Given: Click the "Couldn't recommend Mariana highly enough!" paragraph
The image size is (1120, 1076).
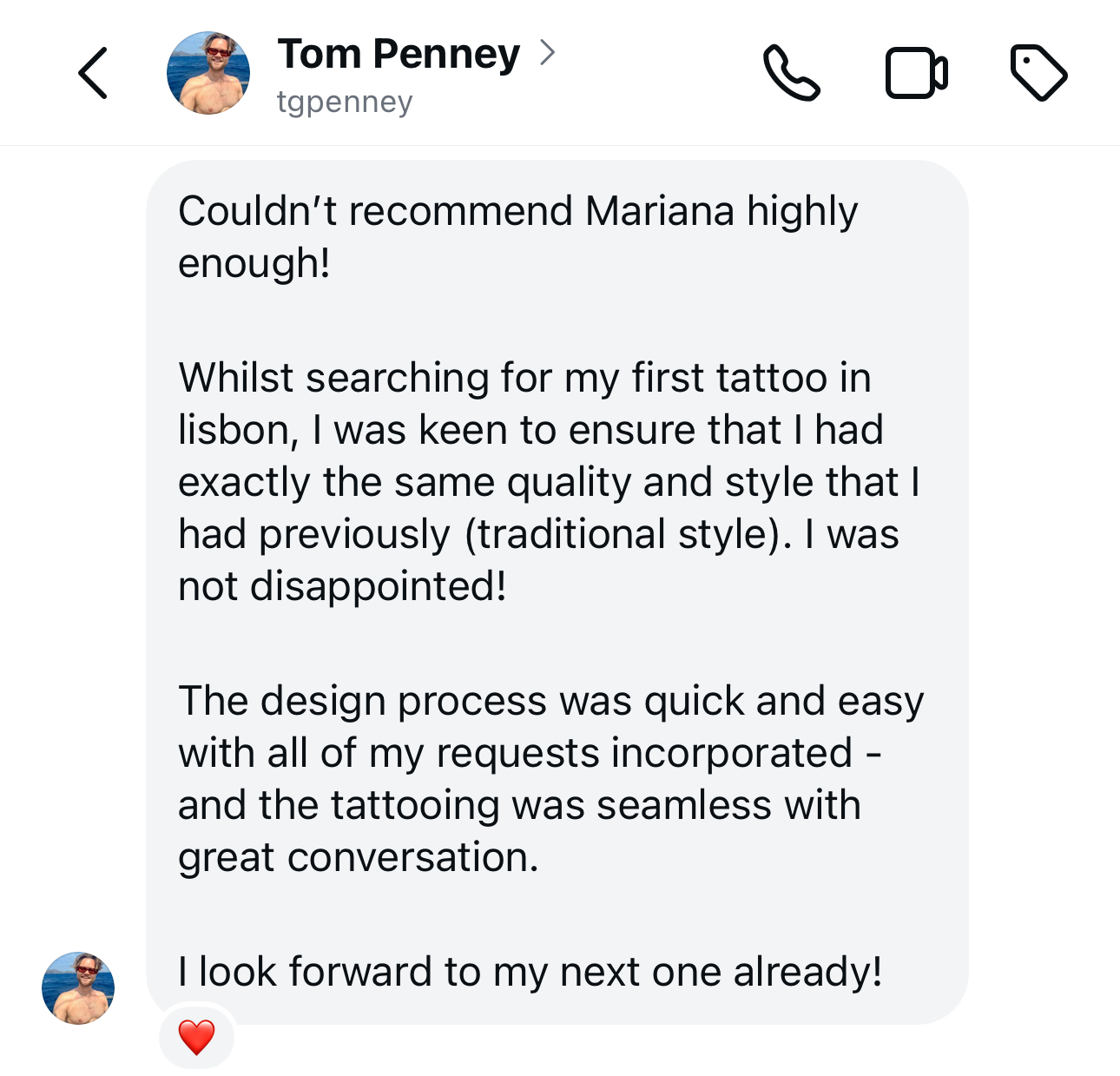Looking at the screenshot, I should (517, 236).
